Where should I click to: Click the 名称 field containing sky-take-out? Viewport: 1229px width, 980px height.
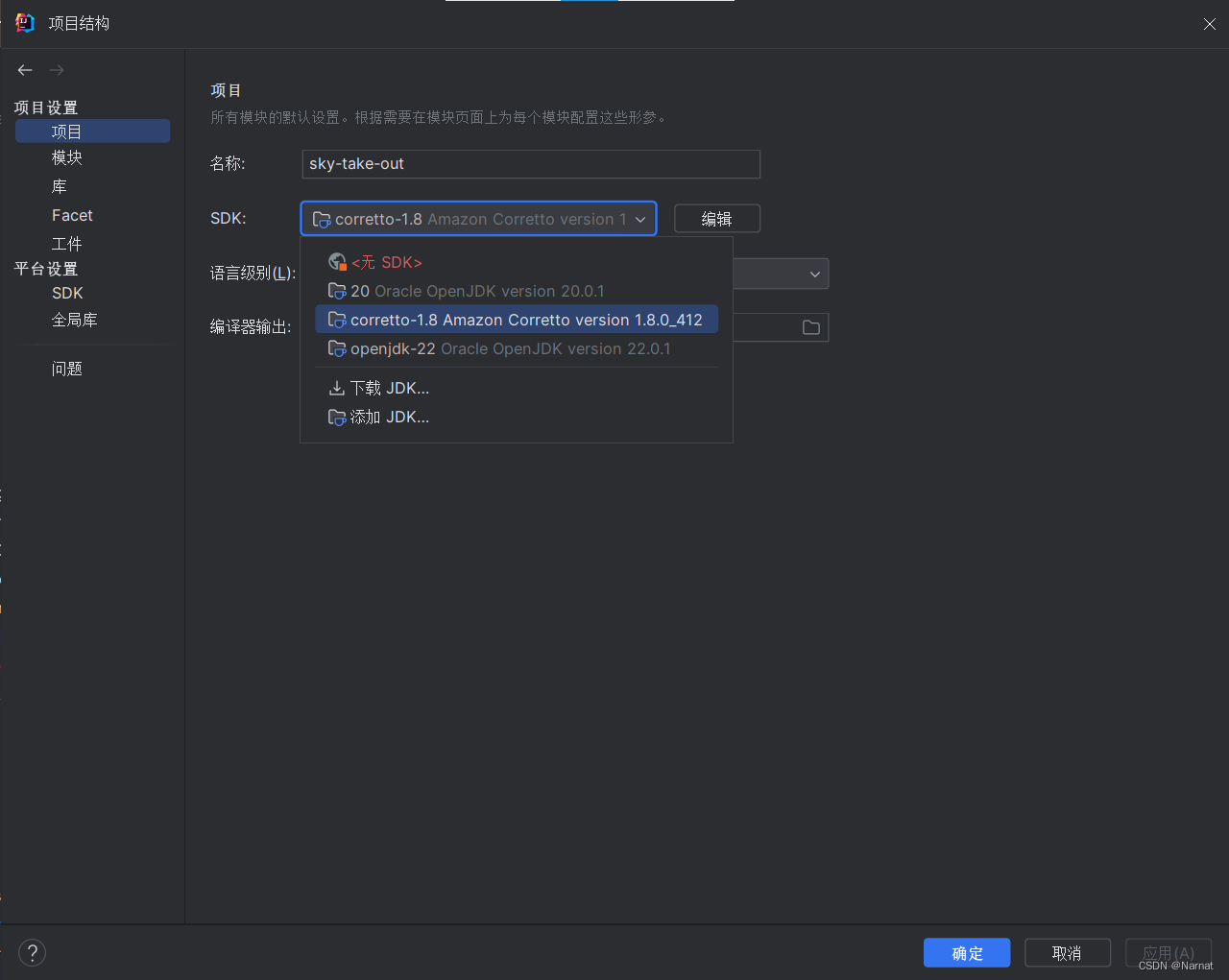click(x=531, y=164)
